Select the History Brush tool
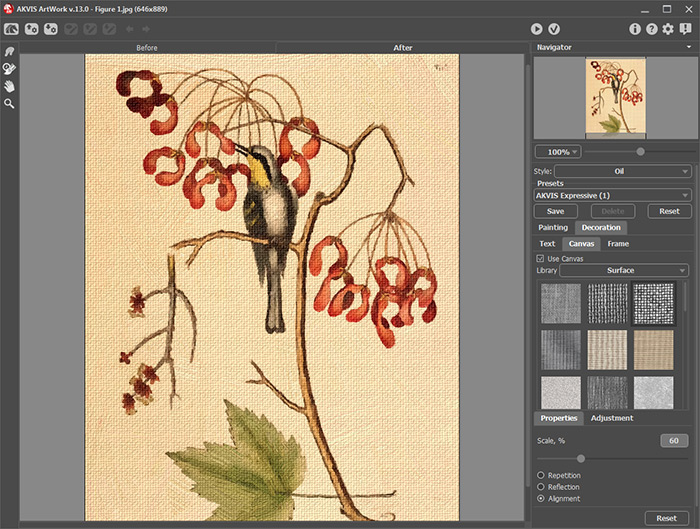 click(9, 69)
